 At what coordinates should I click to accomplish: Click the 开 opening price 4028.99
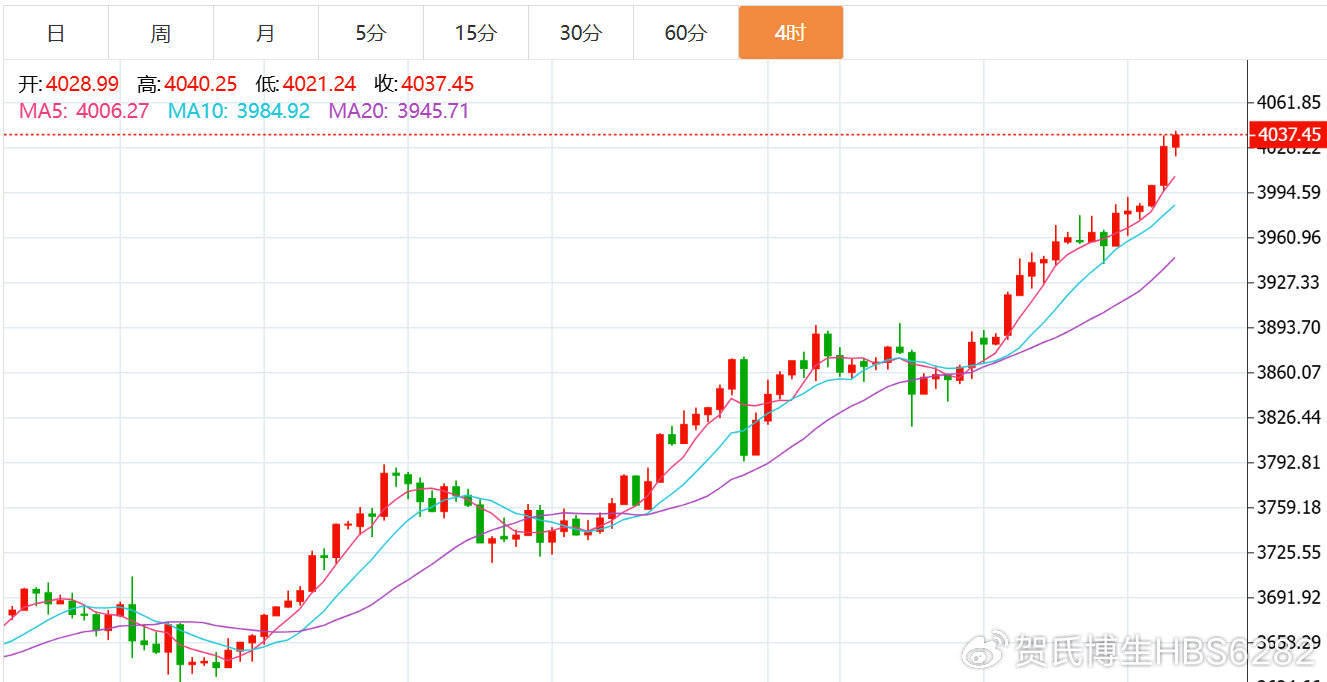pos(82,84)
